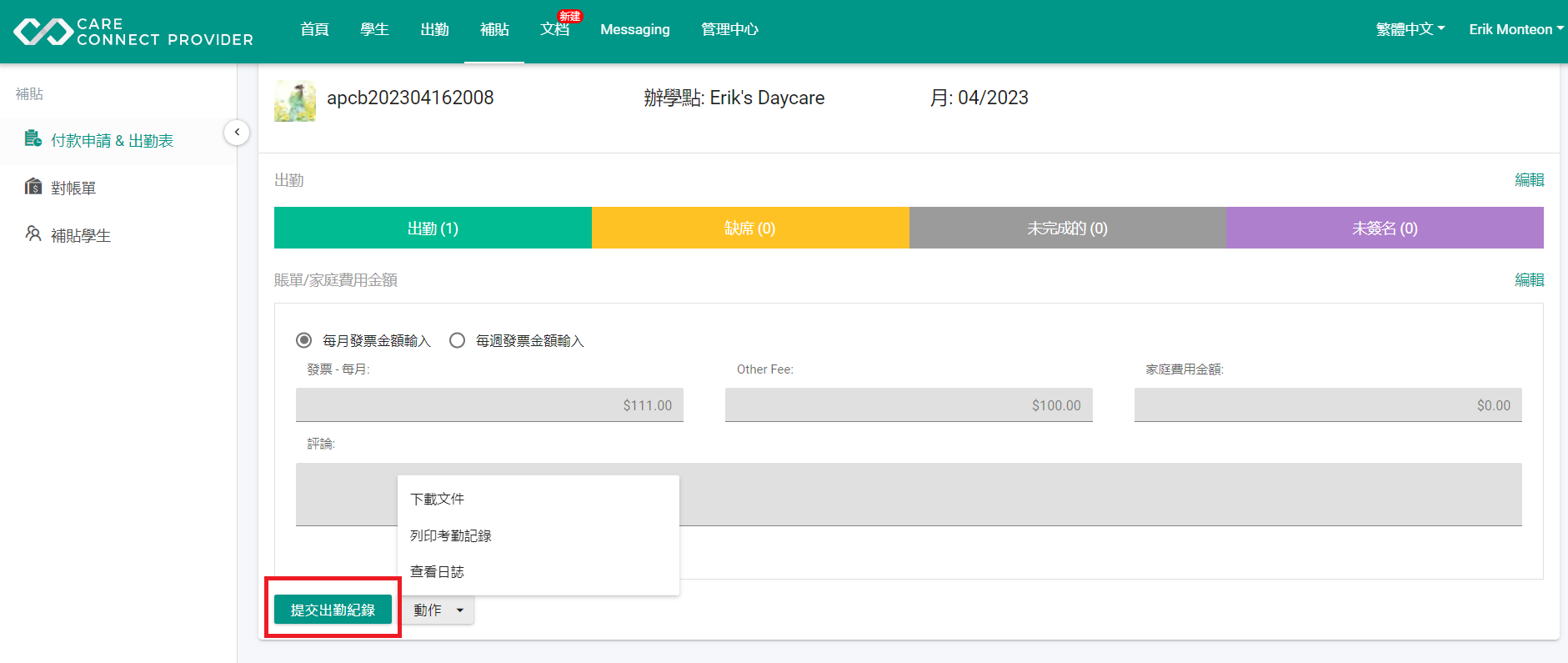Open the 付款申請 & 出勤表 sidebar icon
1568x663 pixels.
coord(33,139)
